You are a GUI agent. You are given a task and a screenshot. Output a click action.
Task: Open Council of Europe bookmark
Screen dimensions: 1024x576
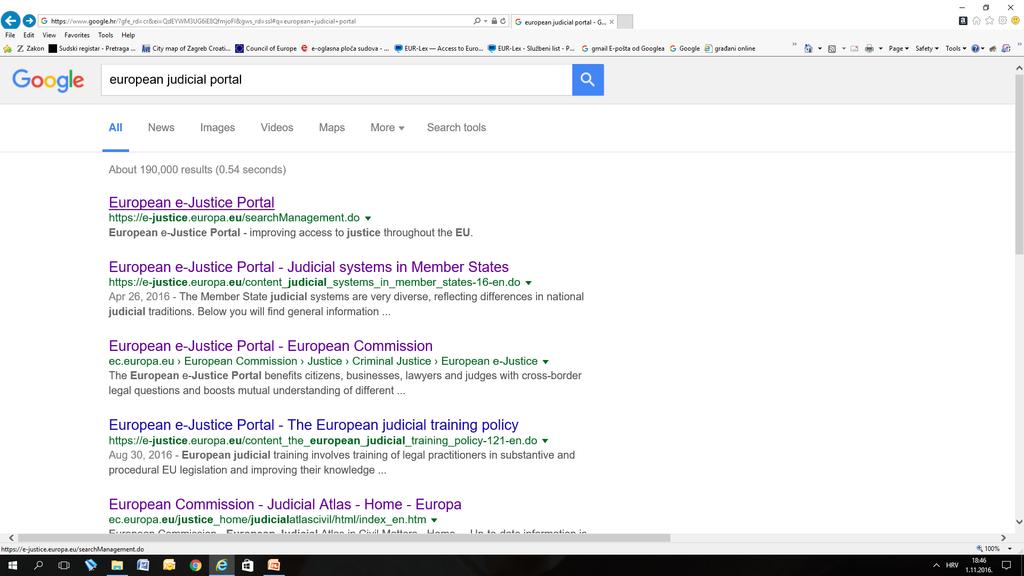(x=266, y=48)
